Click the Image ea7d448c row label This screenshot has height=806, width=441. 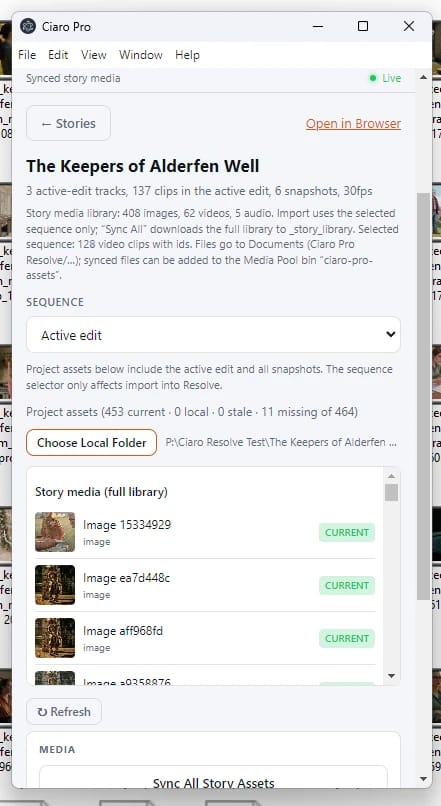pyautogui.click(x=126, y=578)
